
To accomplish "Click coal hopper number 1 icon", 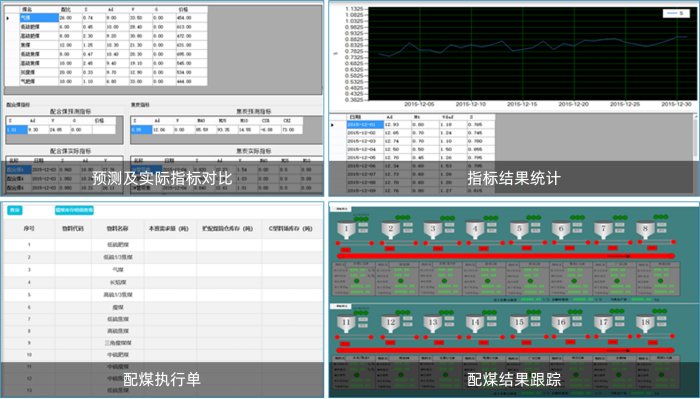I will [x=346, y=229].
